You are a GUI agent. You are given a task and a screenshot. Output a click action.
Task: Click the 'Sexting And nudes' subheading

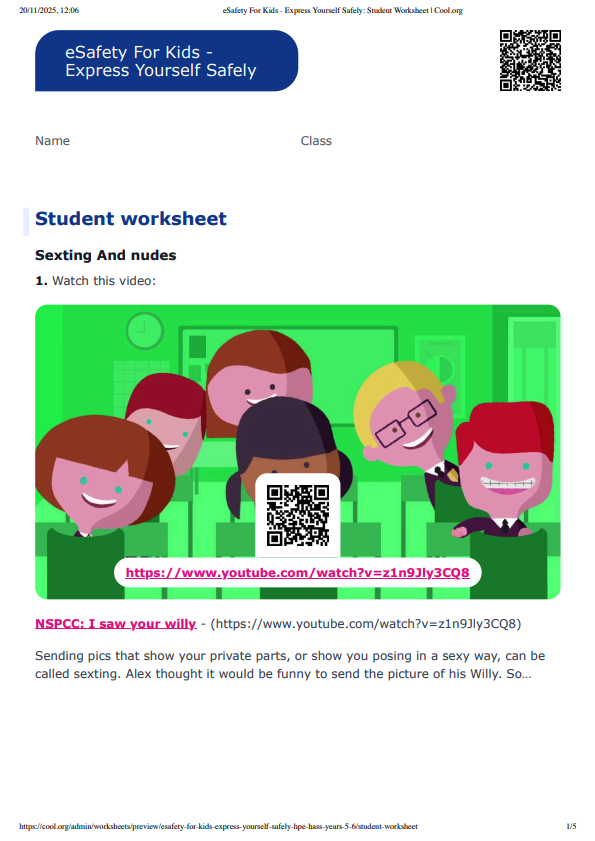(x=106, y=255)
